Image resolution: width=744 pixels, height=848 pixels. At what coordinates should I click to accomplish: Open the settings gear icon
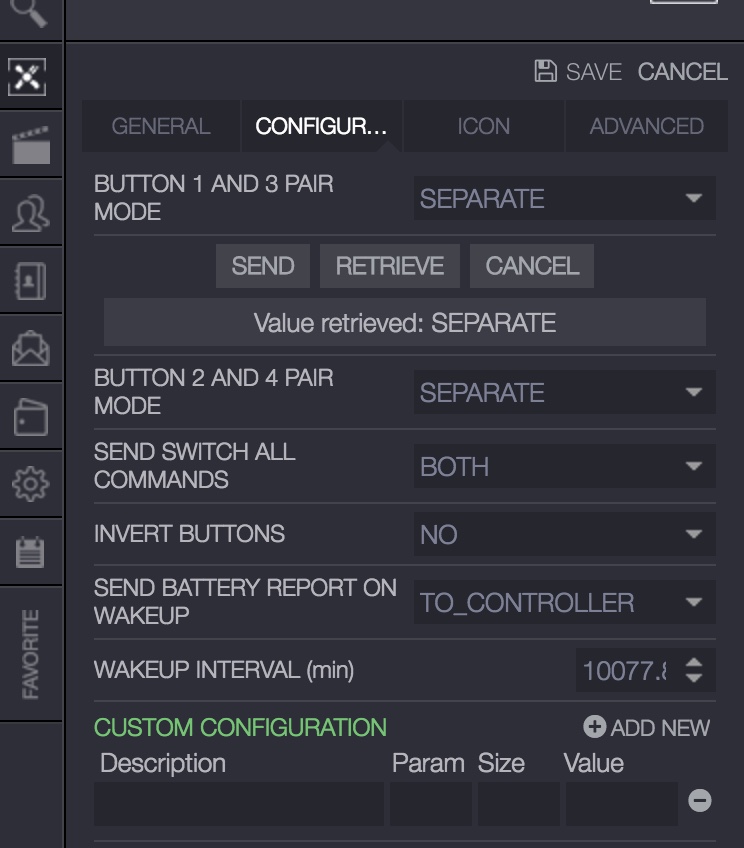click(30, 484)
